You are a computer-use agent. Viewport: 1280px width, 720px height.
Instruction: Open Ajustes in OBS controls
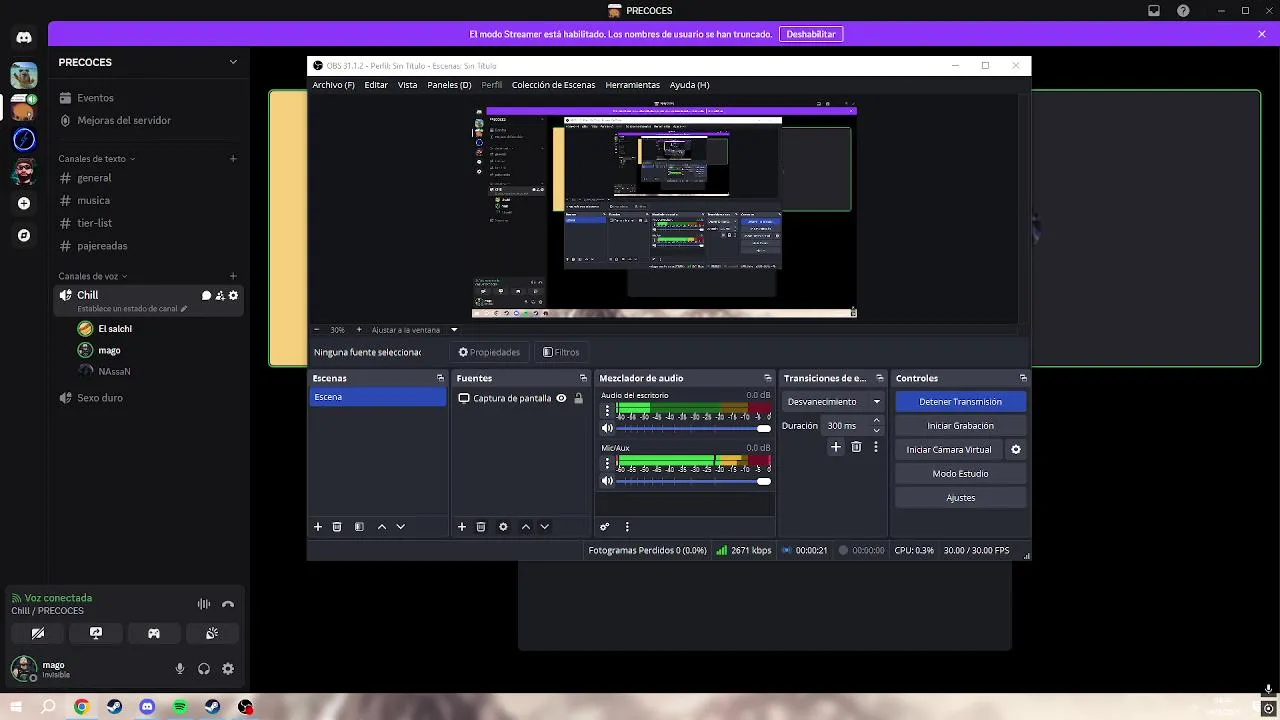click(x=960, y=498)
